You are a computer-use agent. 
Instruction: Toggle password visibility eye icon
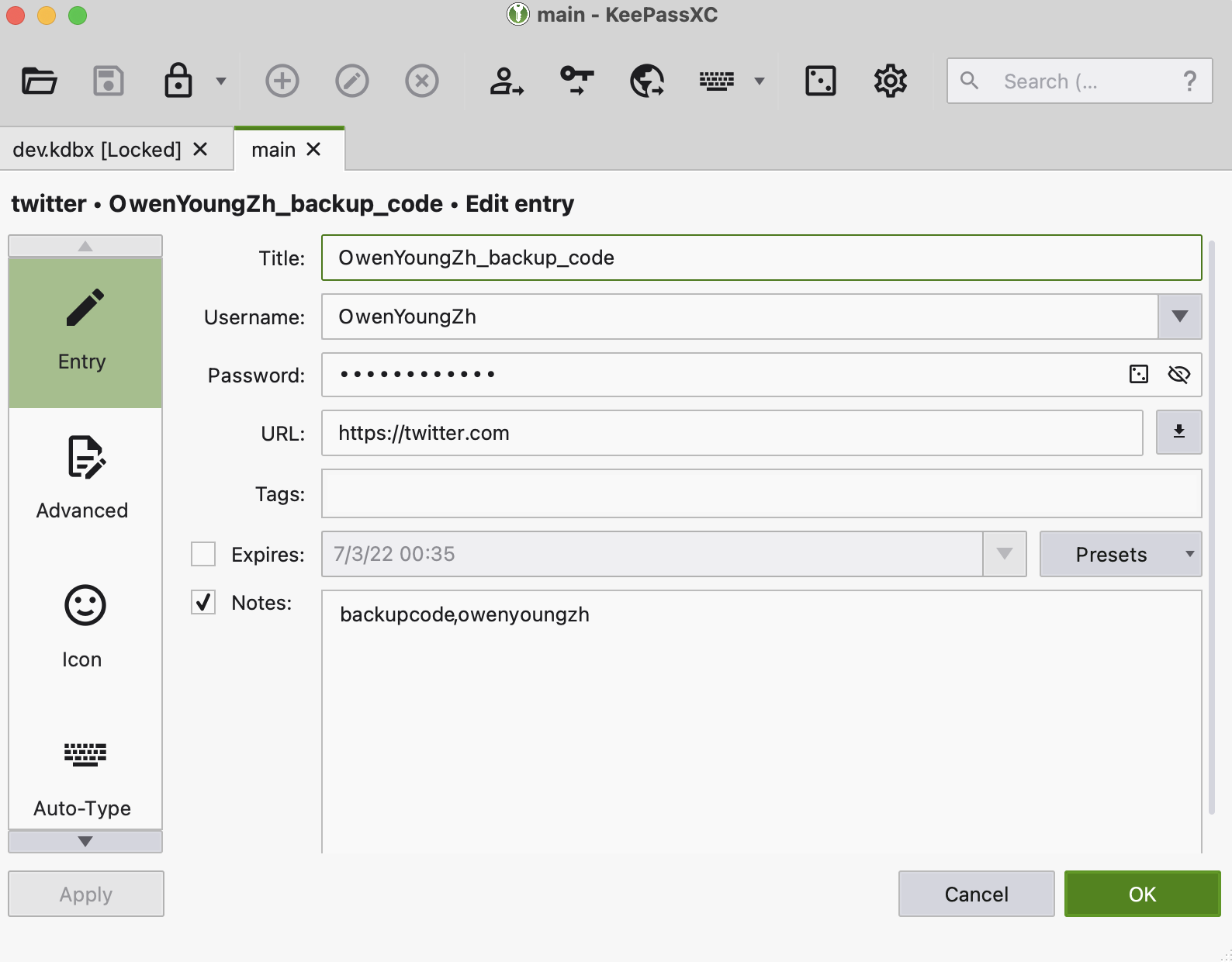pyautogui.click(x=1178, y=375)
